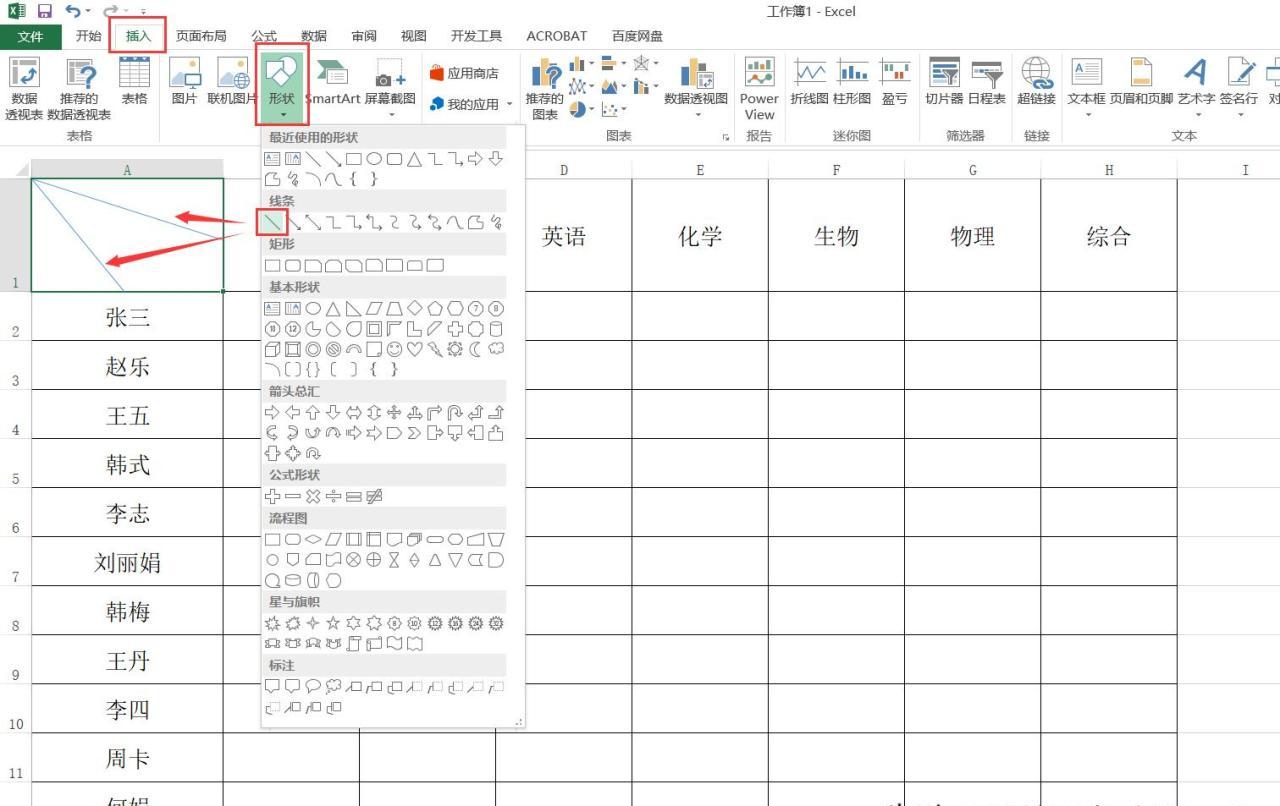Expand the 图表 group dialog launcher
The height and width of the screenshot is (806, 1280).
click(x=726, y=137)
